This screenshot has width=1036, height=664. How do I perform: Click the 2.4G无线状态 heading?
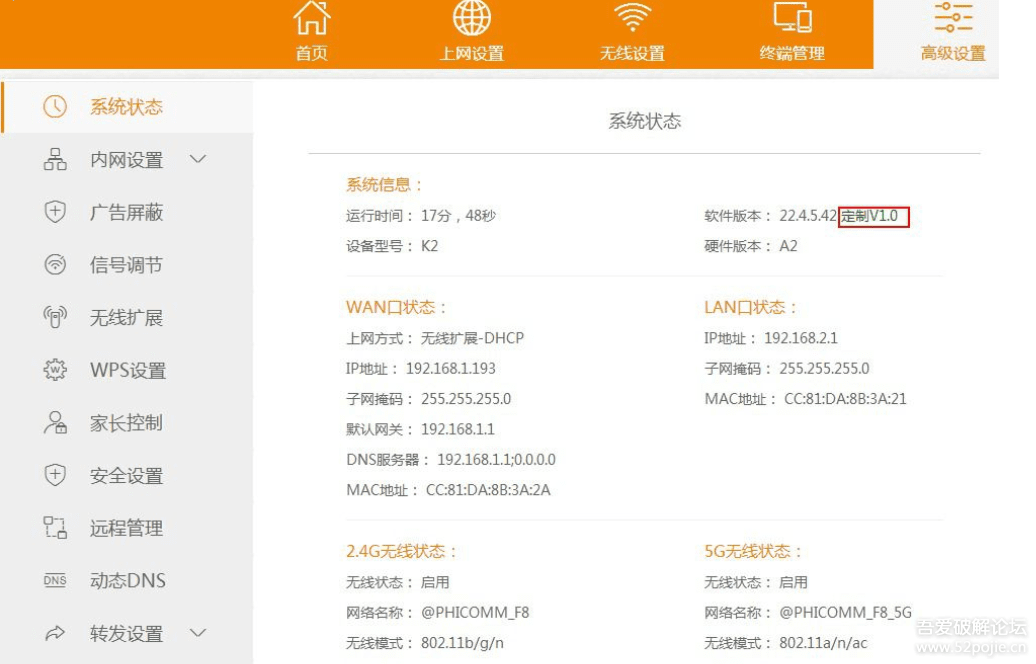[x=401, y=551]
